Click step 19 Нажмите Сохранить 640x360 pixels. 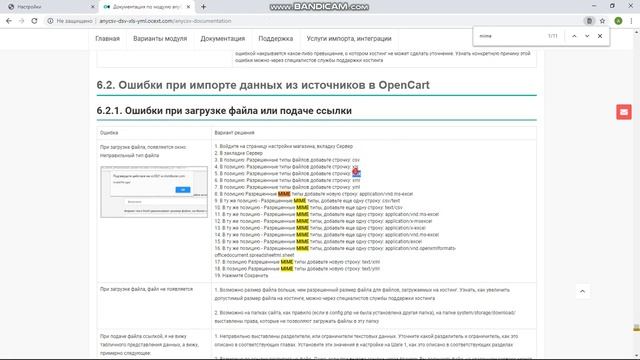coord(241,276)
